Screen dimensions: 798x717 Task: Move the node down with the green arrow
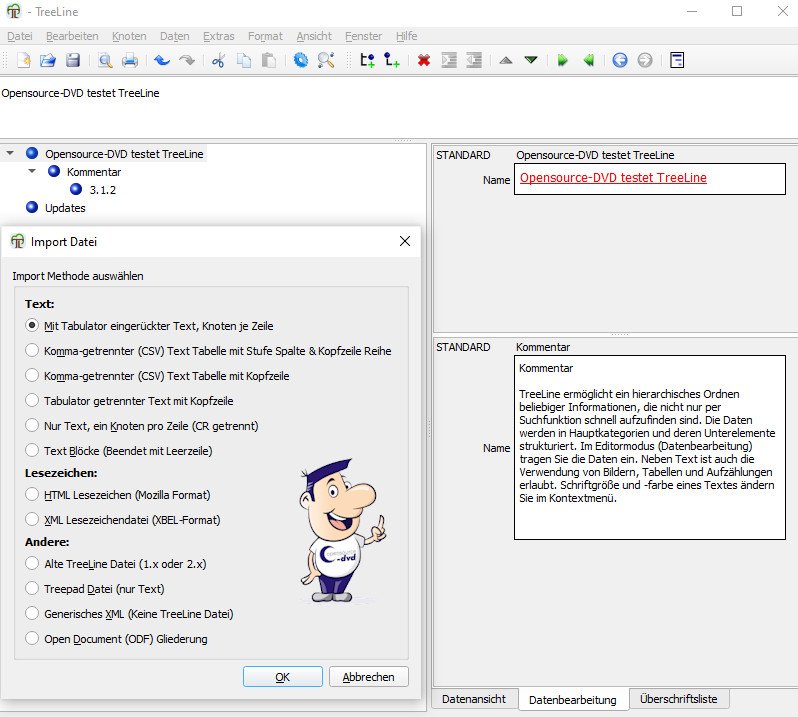(x=531, y=60)
